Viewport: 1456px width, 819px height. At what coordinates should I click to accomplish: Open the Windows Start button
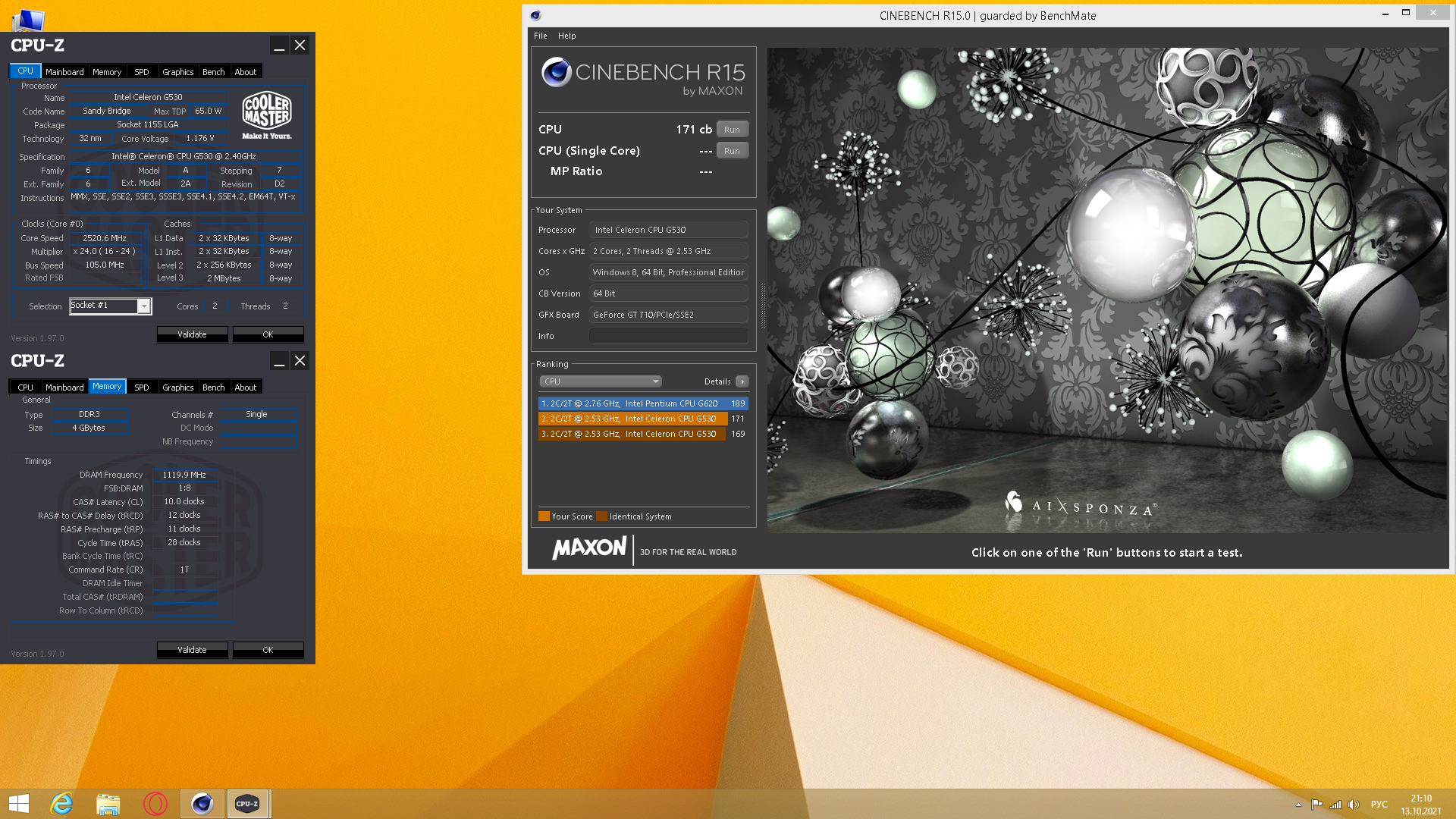(19, 804)
